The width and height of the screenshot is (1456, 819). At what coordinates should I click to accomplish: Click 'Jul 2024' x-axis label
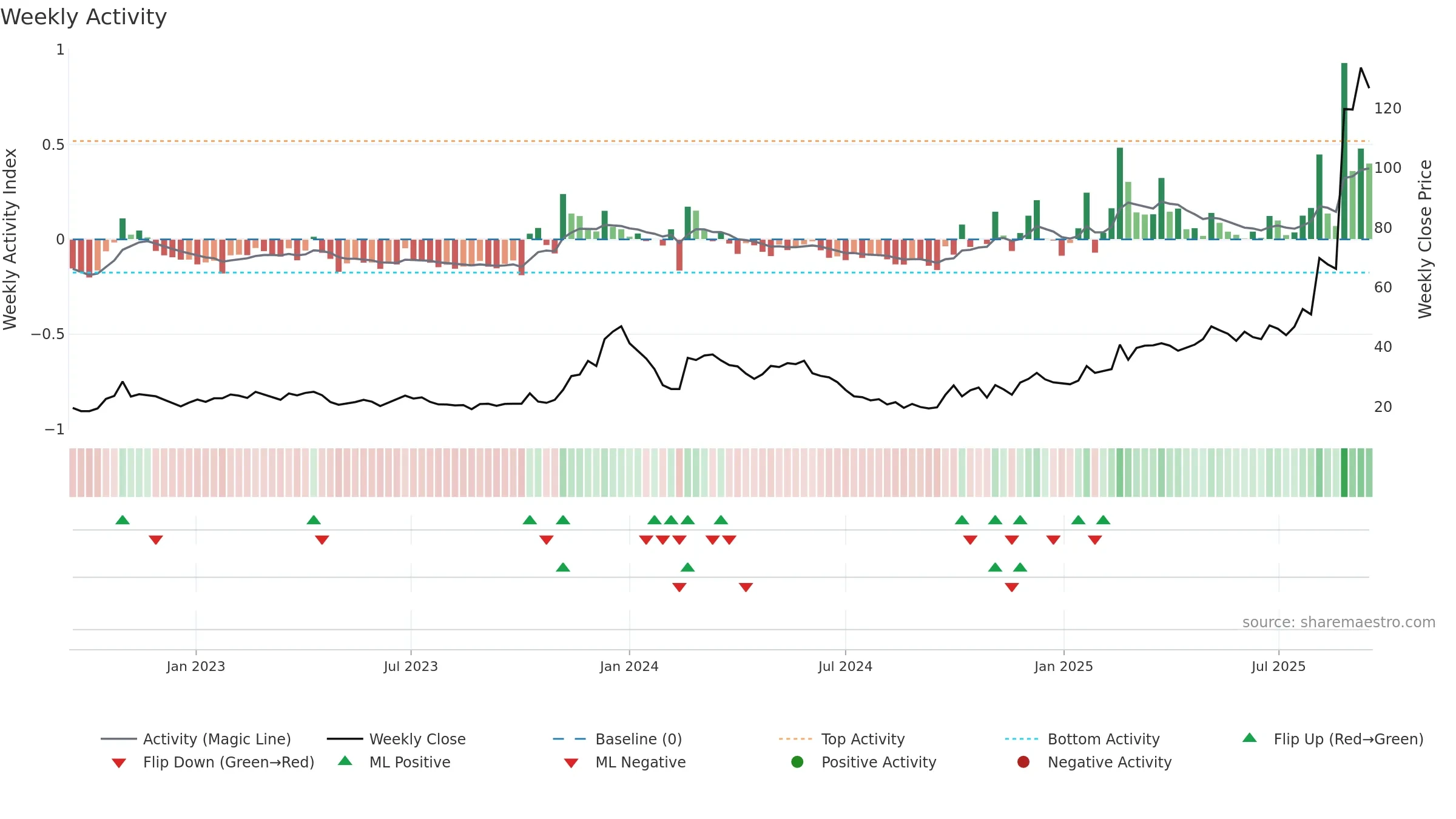tap(845, 666)
